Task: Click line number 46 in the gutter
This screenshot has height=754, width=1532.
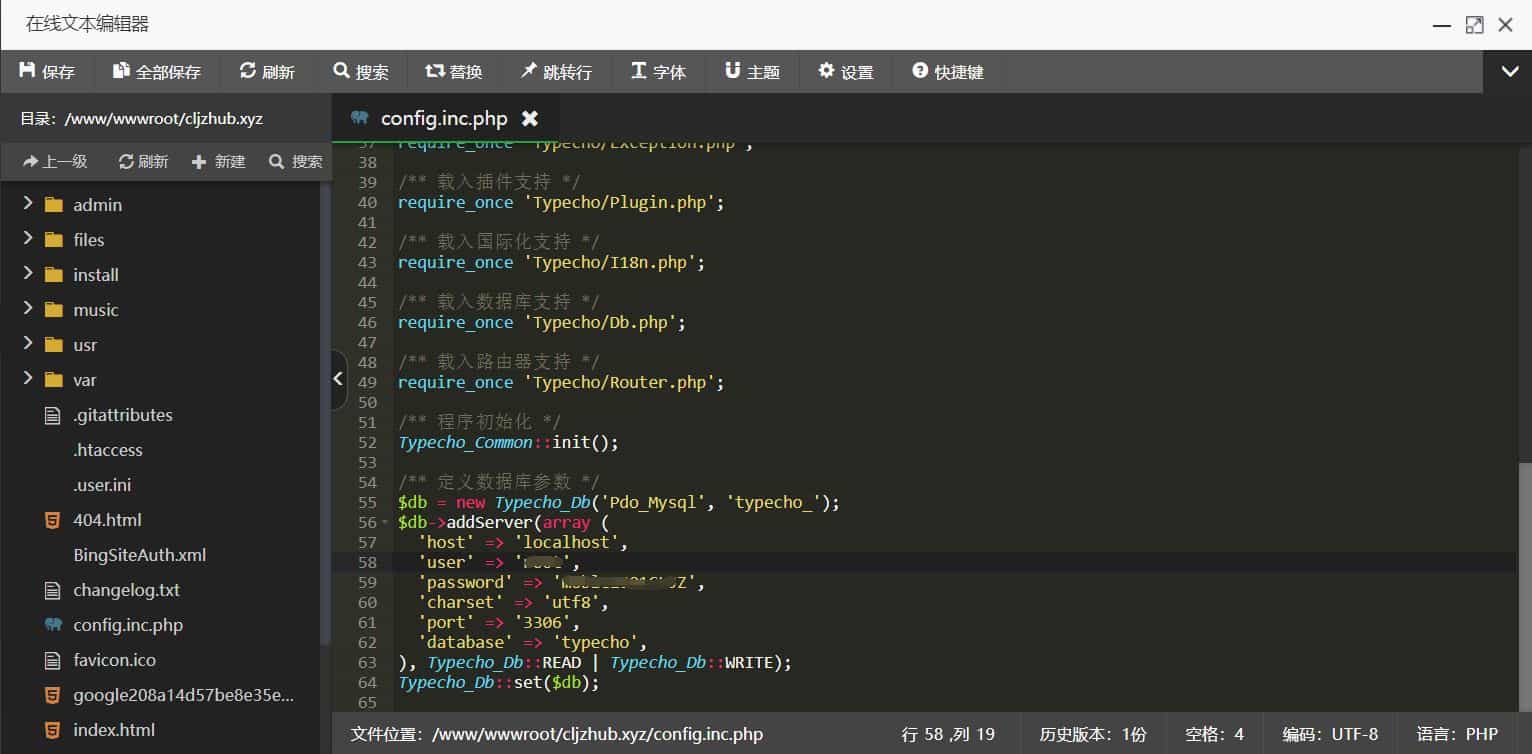Action: pos(367,322)
